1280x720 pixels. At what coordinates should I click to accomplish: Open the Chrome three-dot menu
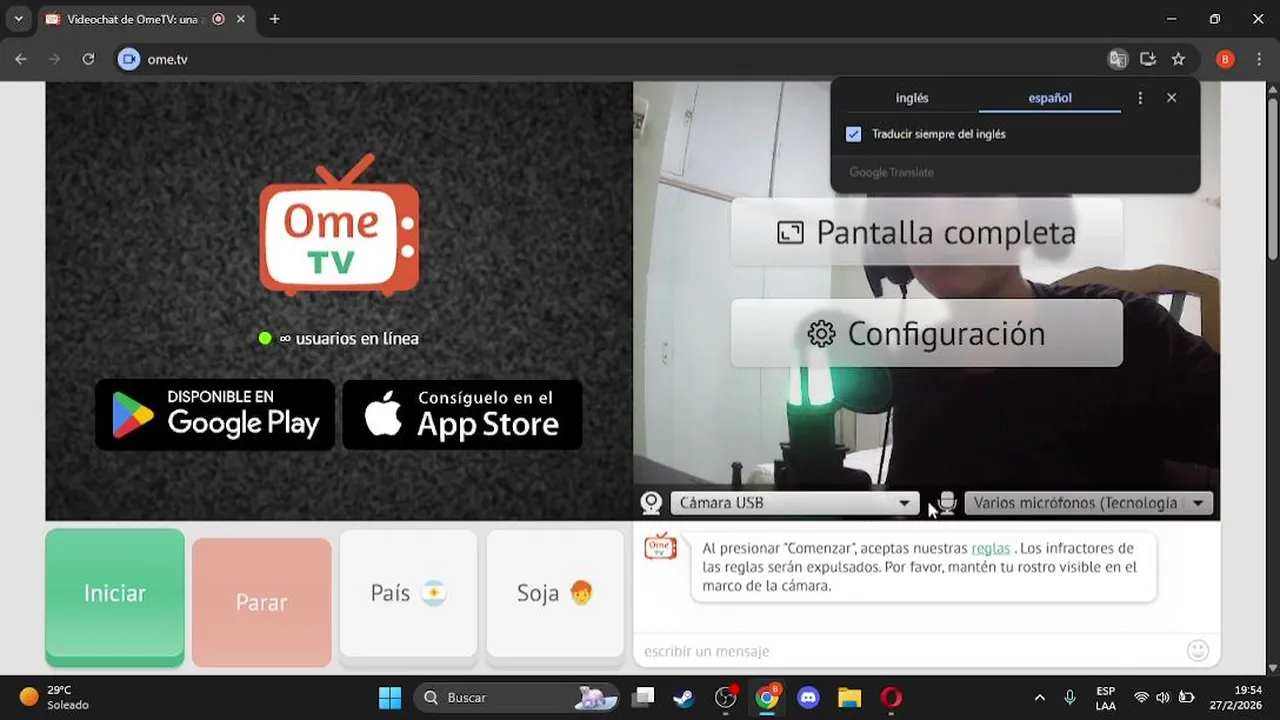pyautogui.click(x=1258, y=59)
